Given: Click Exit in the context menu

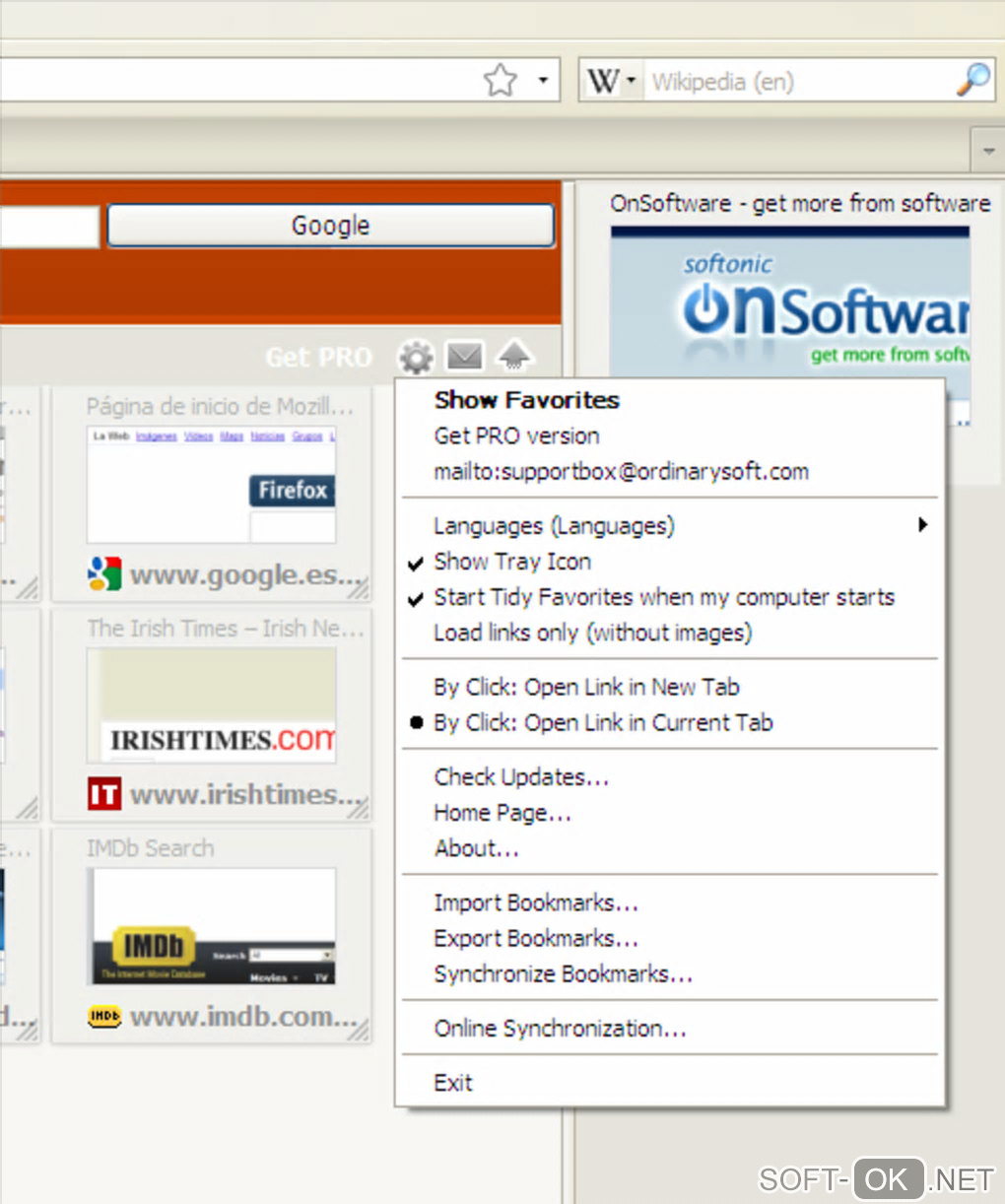Looking at the screenshot, I should point(670,1082).
